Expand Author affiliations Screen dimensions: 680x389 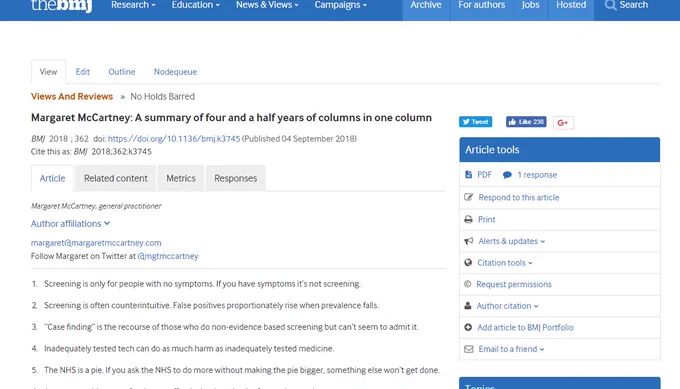70,224
